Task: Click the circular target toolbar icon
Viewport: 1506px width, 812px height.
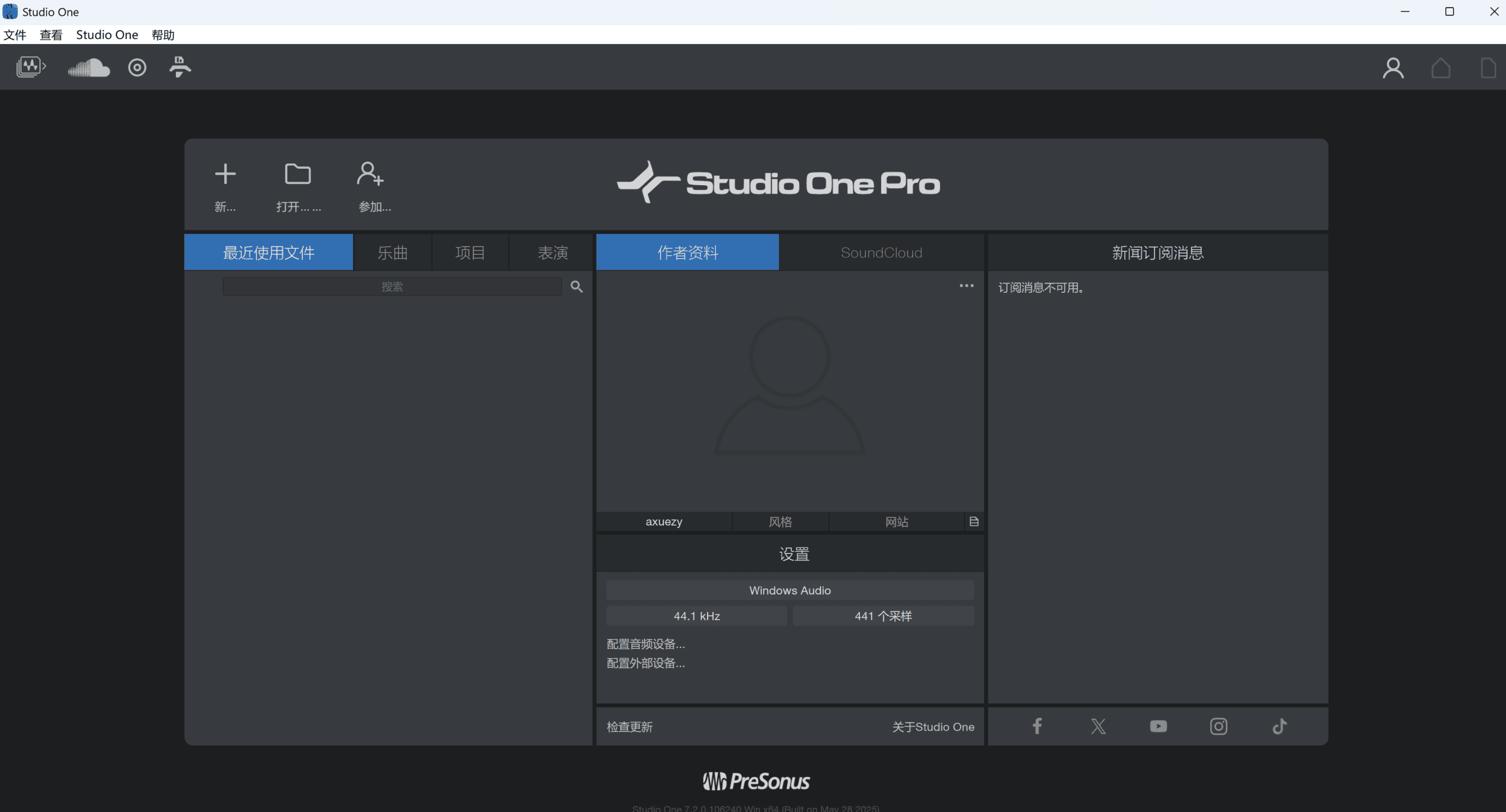Action: pos(137,68)
